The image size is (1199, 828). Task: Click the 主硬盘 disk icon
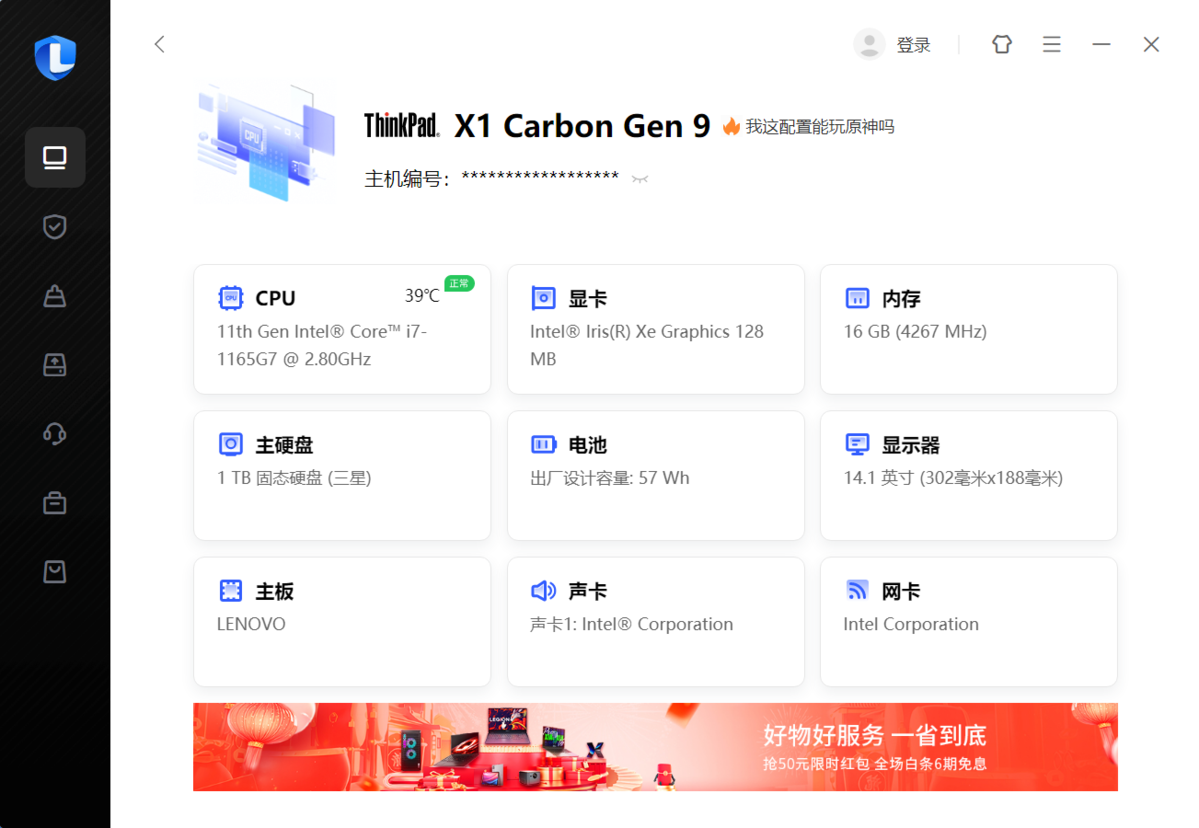click(x=230, y=444)
